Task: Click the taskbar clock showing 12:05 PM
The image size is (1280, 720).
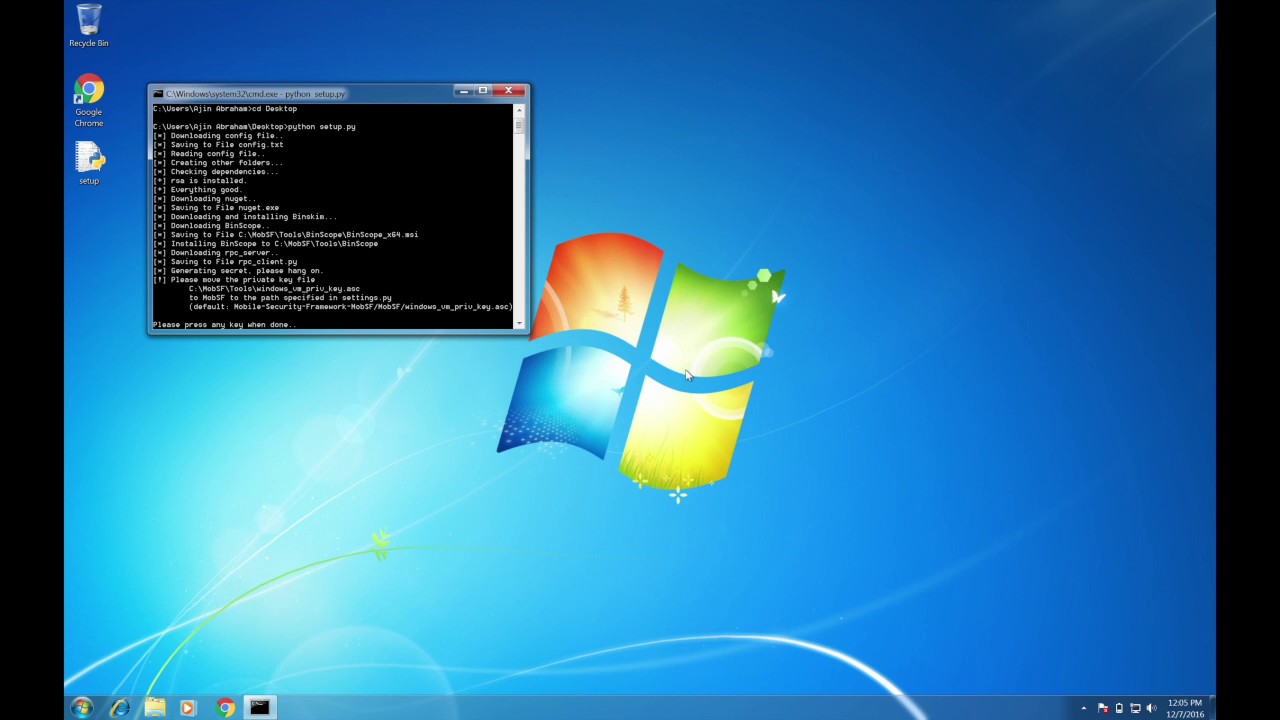Action: [x=1185, y=708]
